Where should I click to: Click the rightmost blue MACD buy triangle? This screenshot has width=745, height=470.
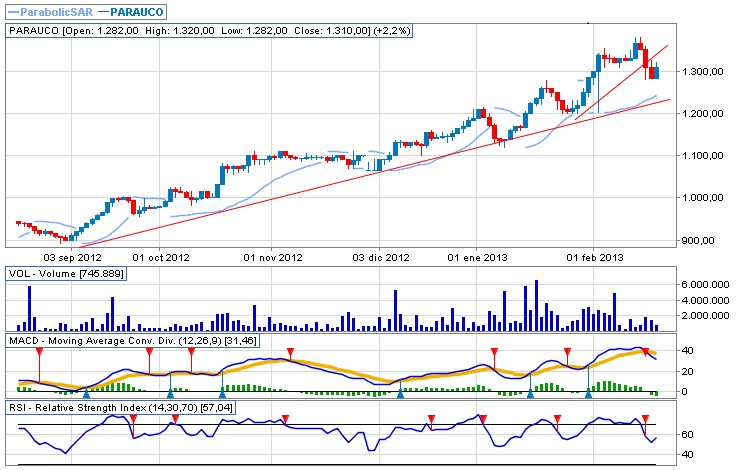coord(589,395)
